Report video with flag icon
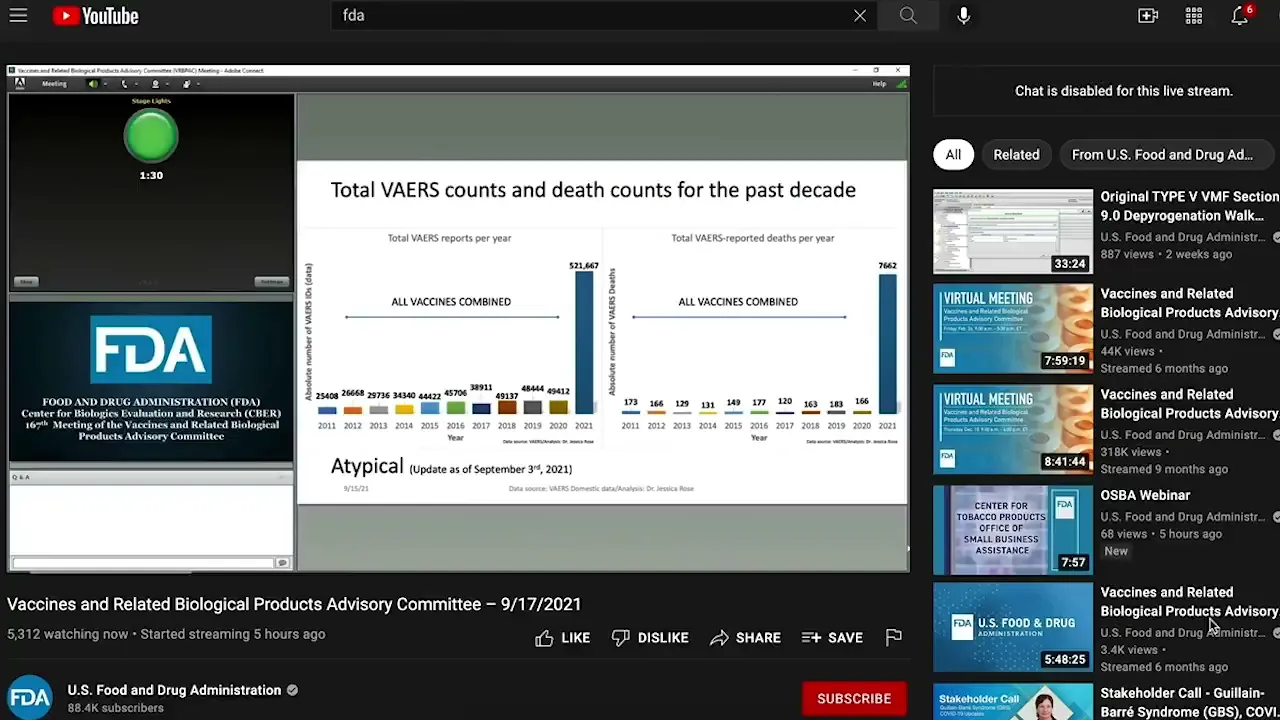 [894, 637]
